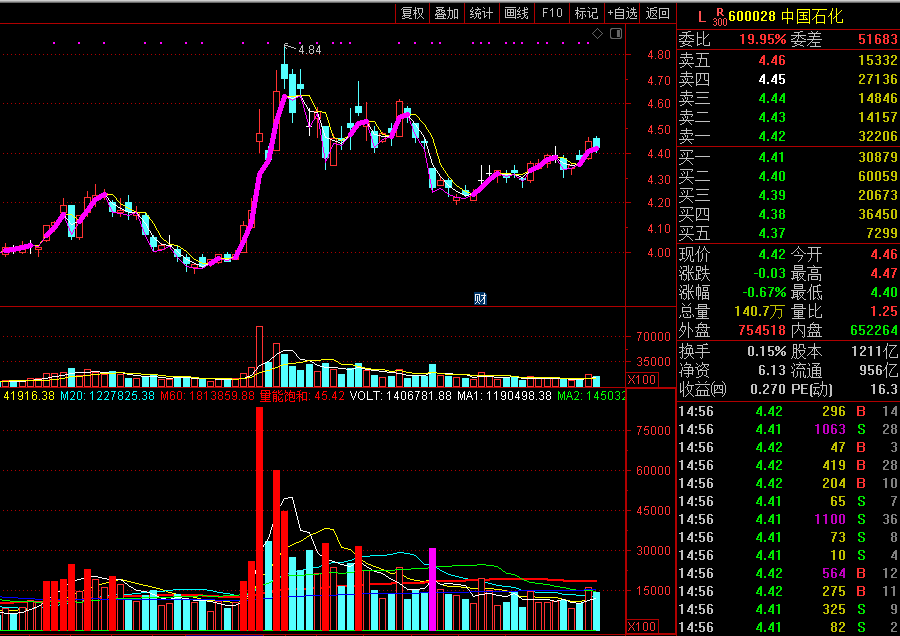
Task: Click the X100 unit label in the volume panel
Action: point(641,379)
